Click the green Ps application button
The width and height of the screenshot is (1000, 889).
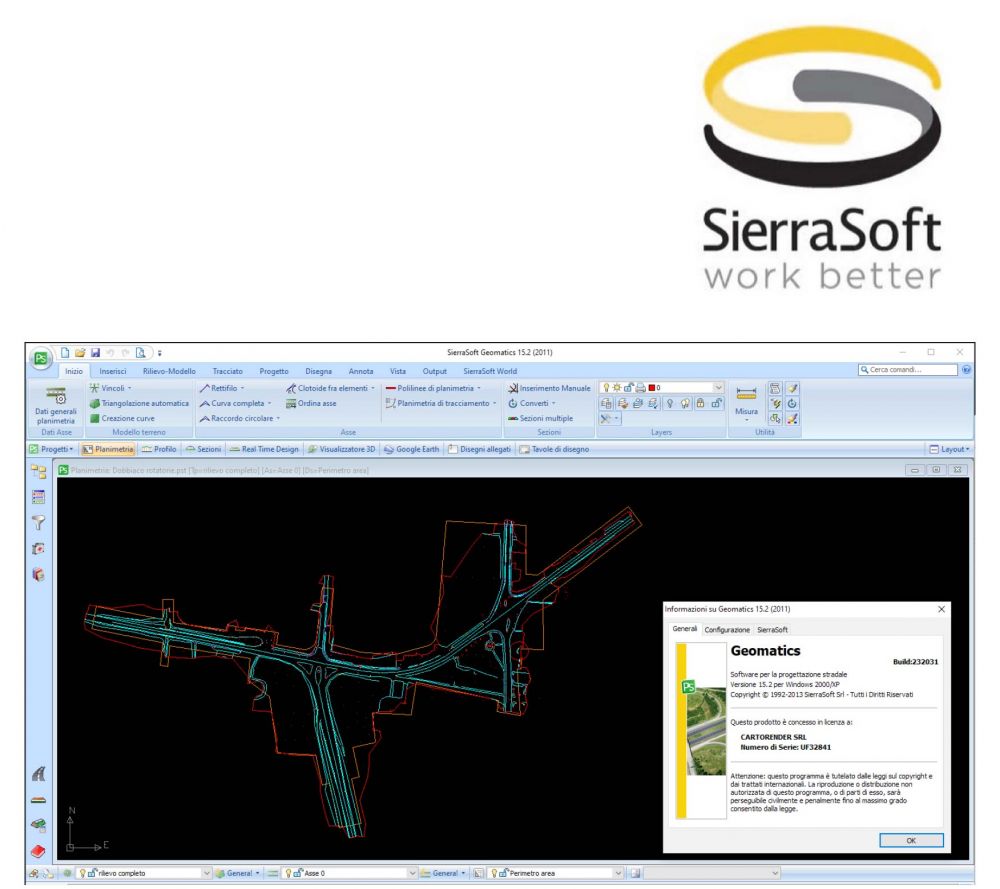click(x=41, y=358)
